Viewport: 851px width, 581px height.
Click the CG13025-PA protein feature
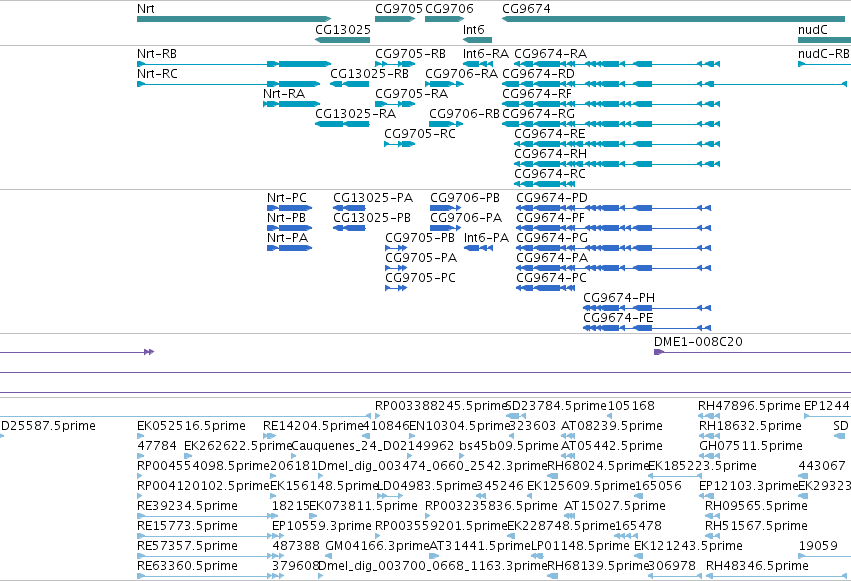[349, 208]
